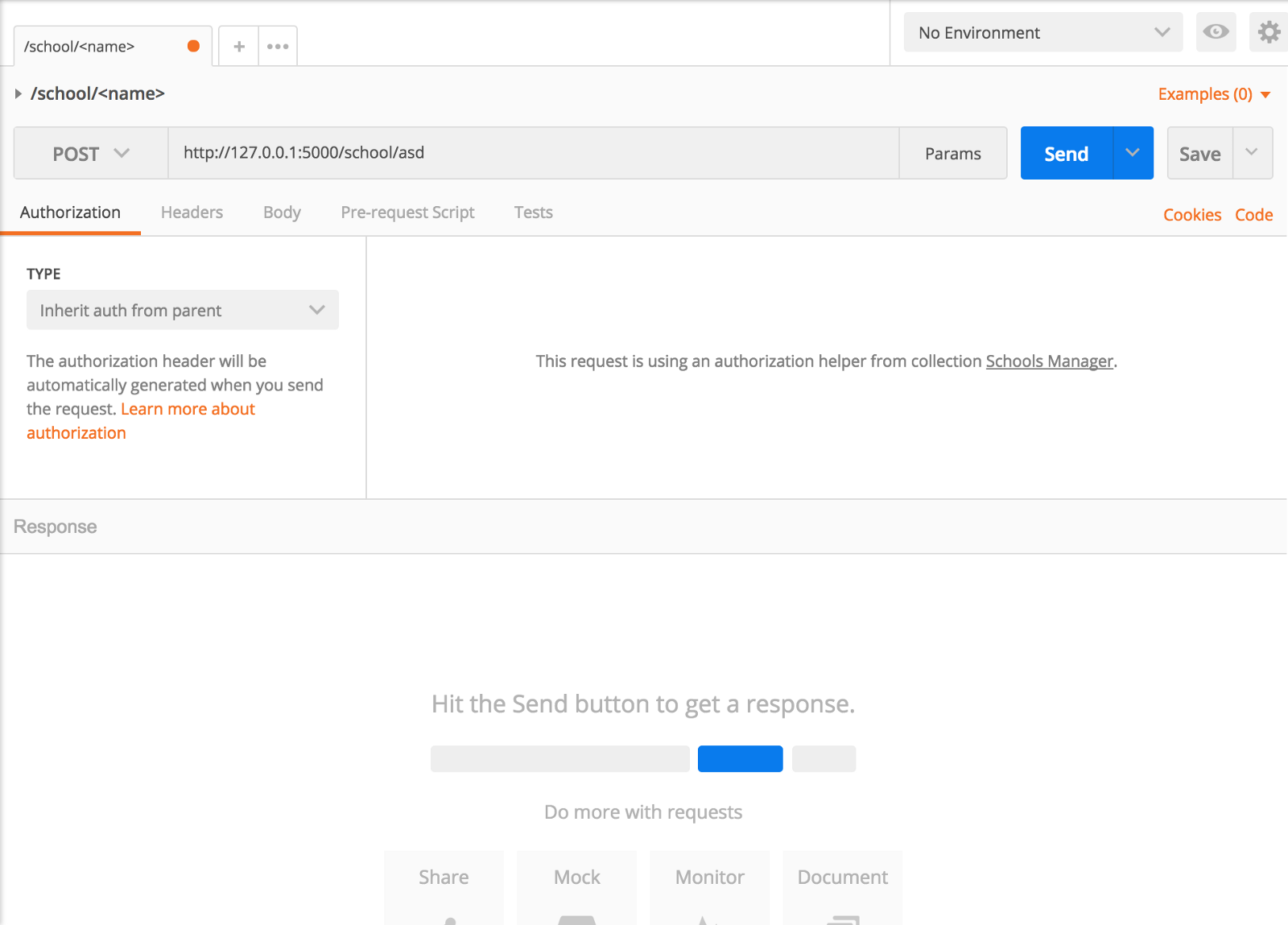
Task: Open the Pre-request Script tab
Action: pyautogui.click(x=407, y=213)
